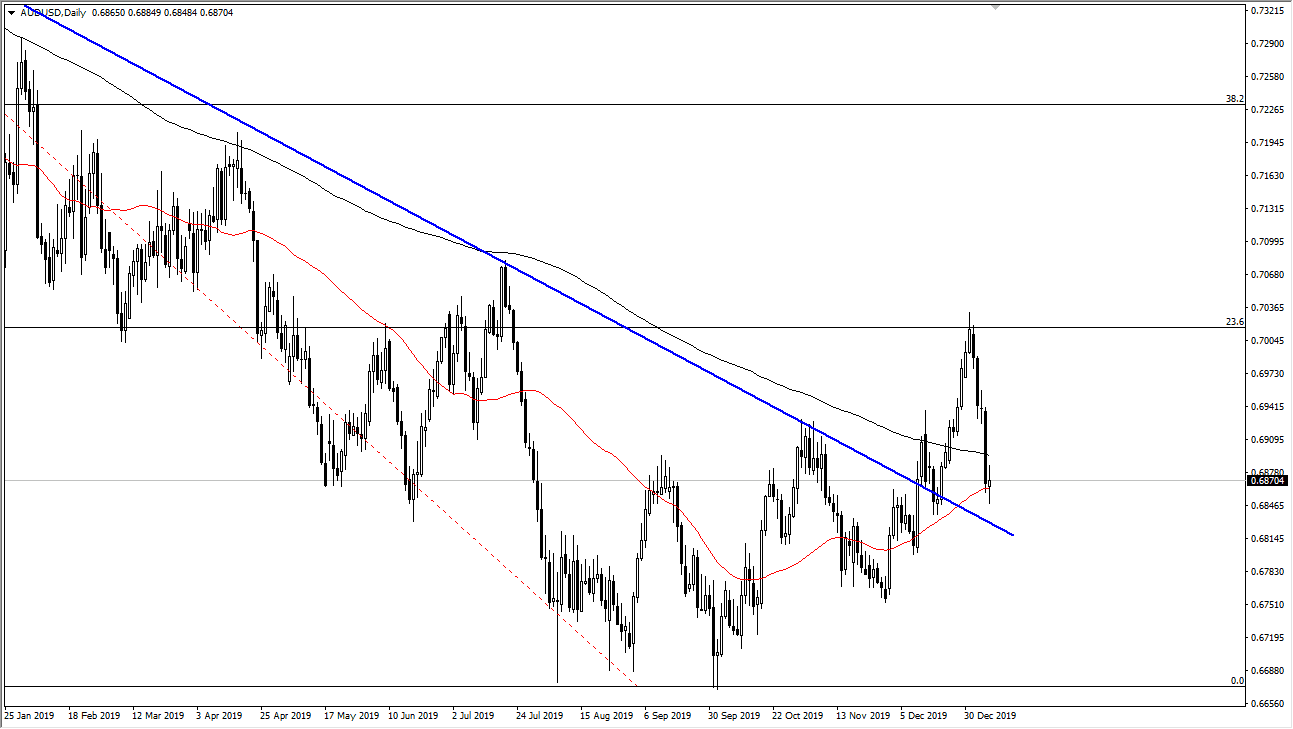Select the 38.2 Fibonacci level label

(x=1234, y=99)
